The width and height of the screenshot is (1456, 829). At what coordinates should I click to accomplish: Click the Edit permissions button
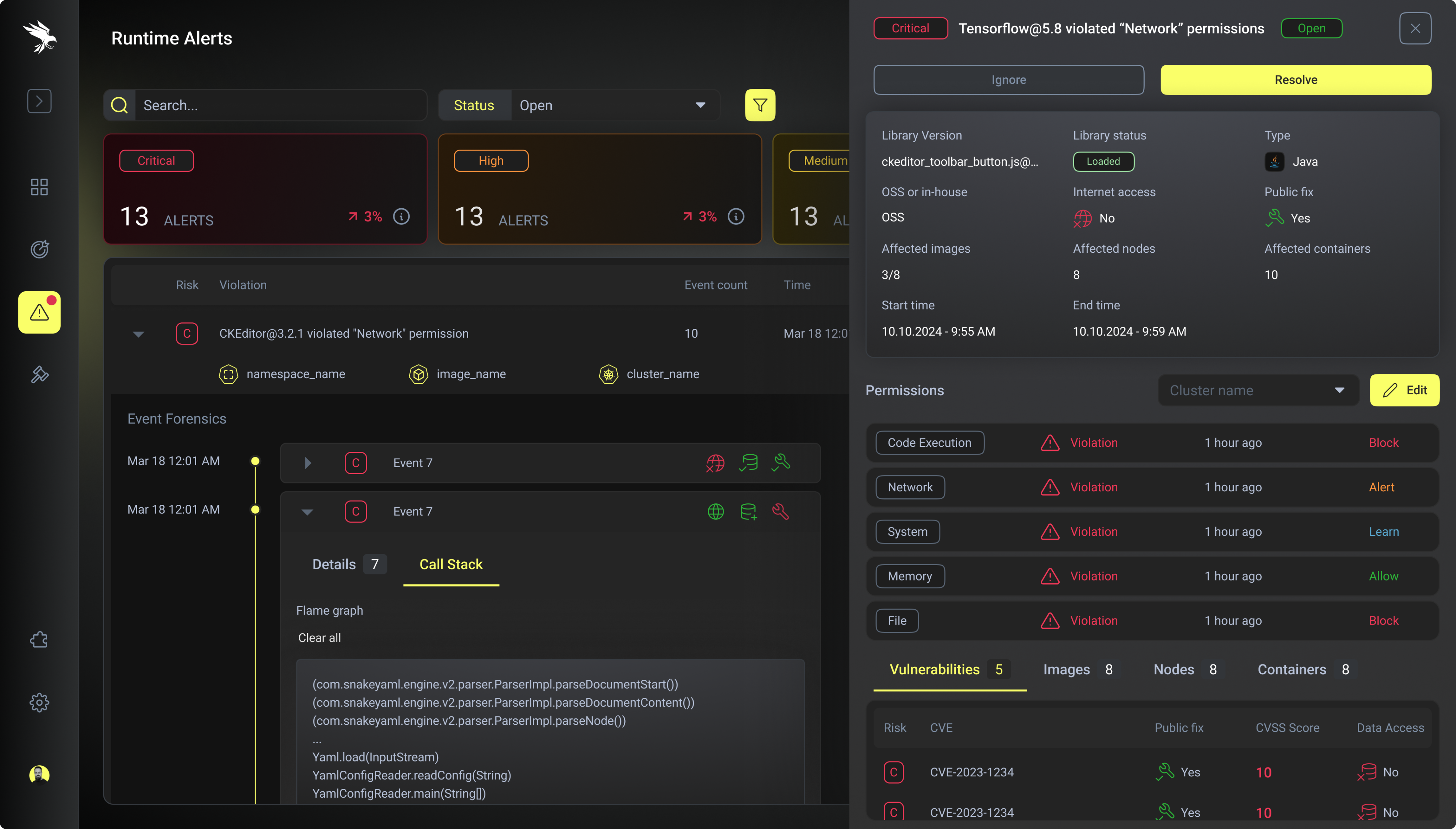click(x=1404, y=390)
